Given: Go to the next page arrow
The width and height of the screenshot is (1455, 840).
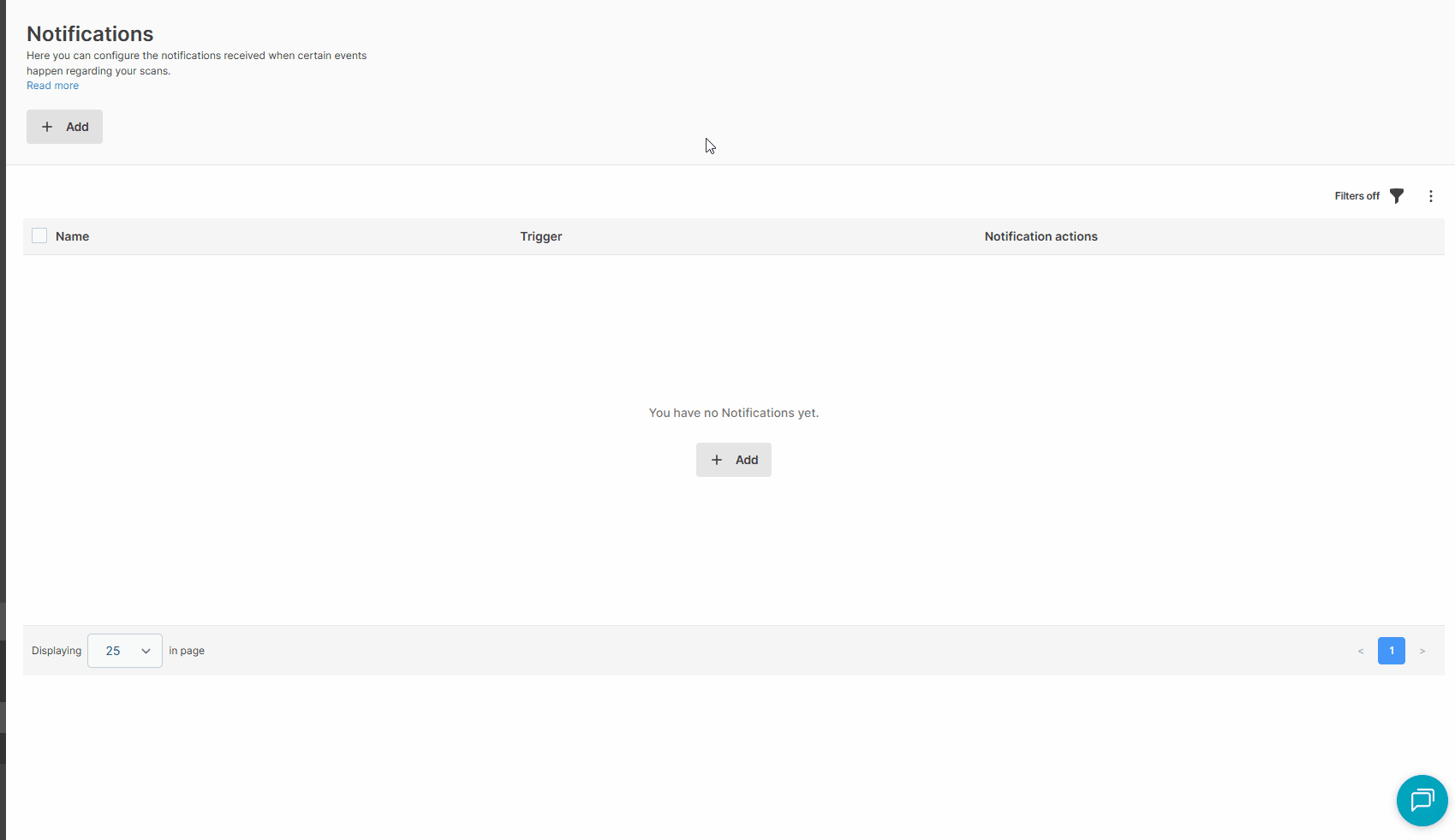Looking at the screenshot, I should point(1422,652).
